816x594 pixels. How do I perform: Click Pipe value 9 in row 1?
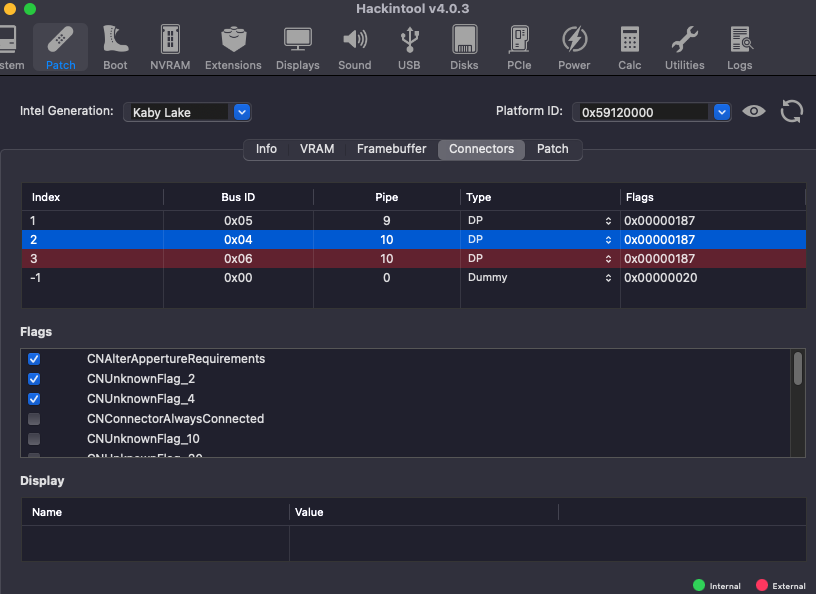pos(387,221)
